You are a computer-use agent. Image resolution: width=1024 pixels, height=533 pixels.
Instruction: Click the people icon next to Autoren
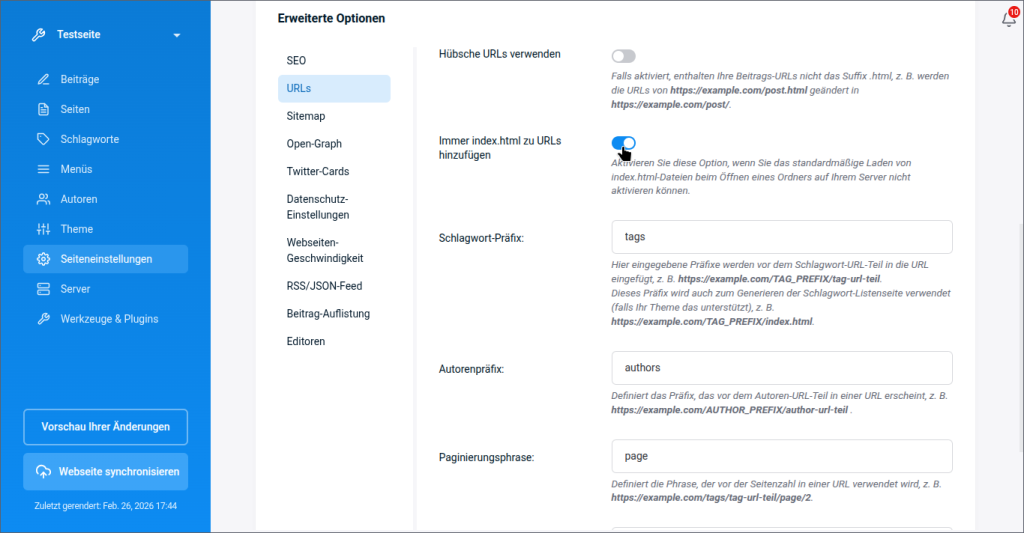pos(43,199)
